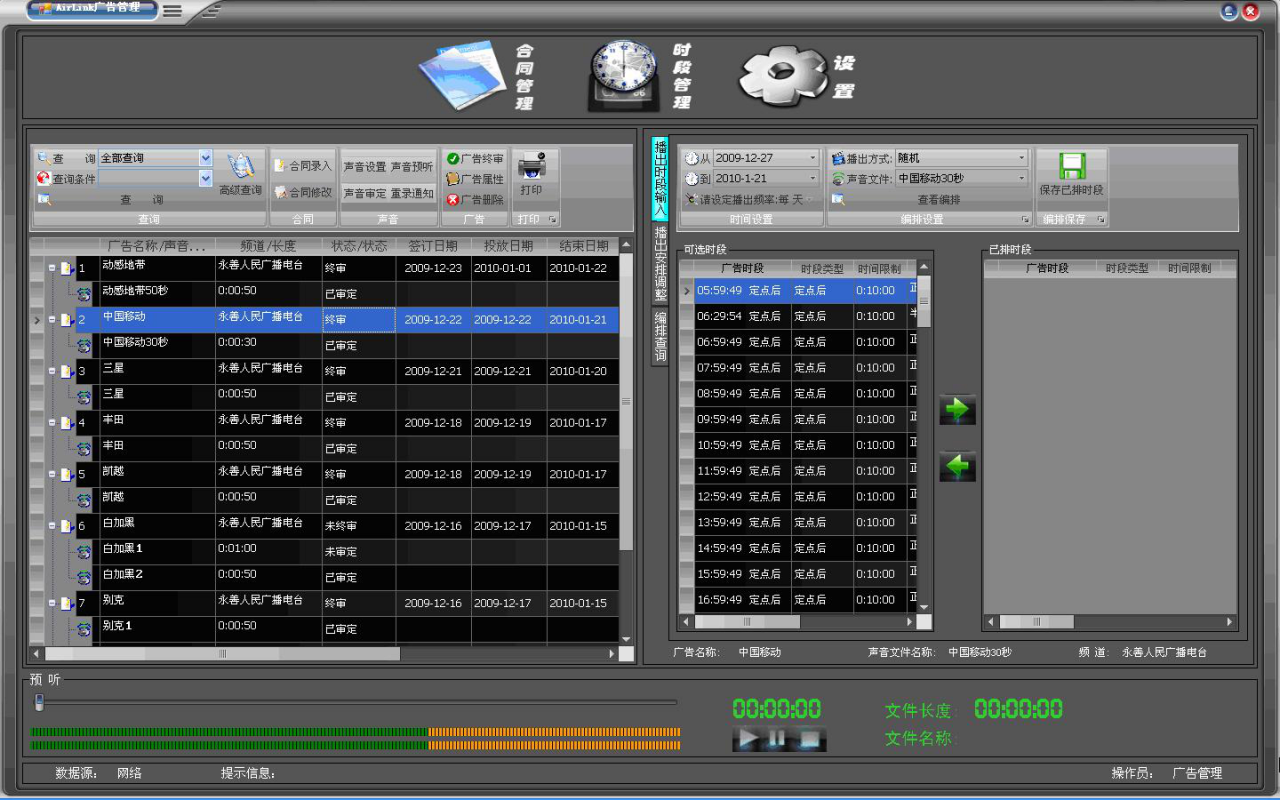Open the 查询条件 condition dropdown
1280x800 pixels.
pyautogui.click(x=205, y=178)
